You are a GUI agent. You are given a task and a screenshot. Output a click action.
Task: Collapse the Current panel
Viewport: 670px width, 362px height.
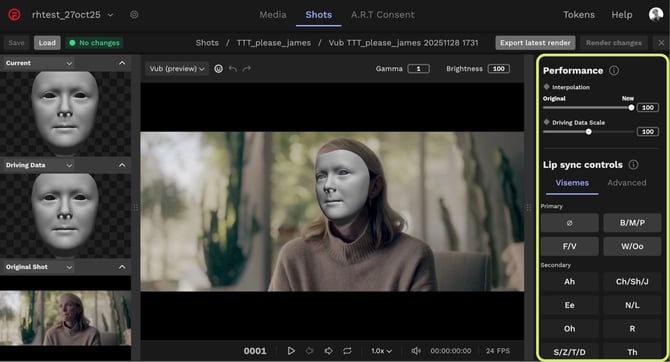pyautogui.click(x=122, y=63)
